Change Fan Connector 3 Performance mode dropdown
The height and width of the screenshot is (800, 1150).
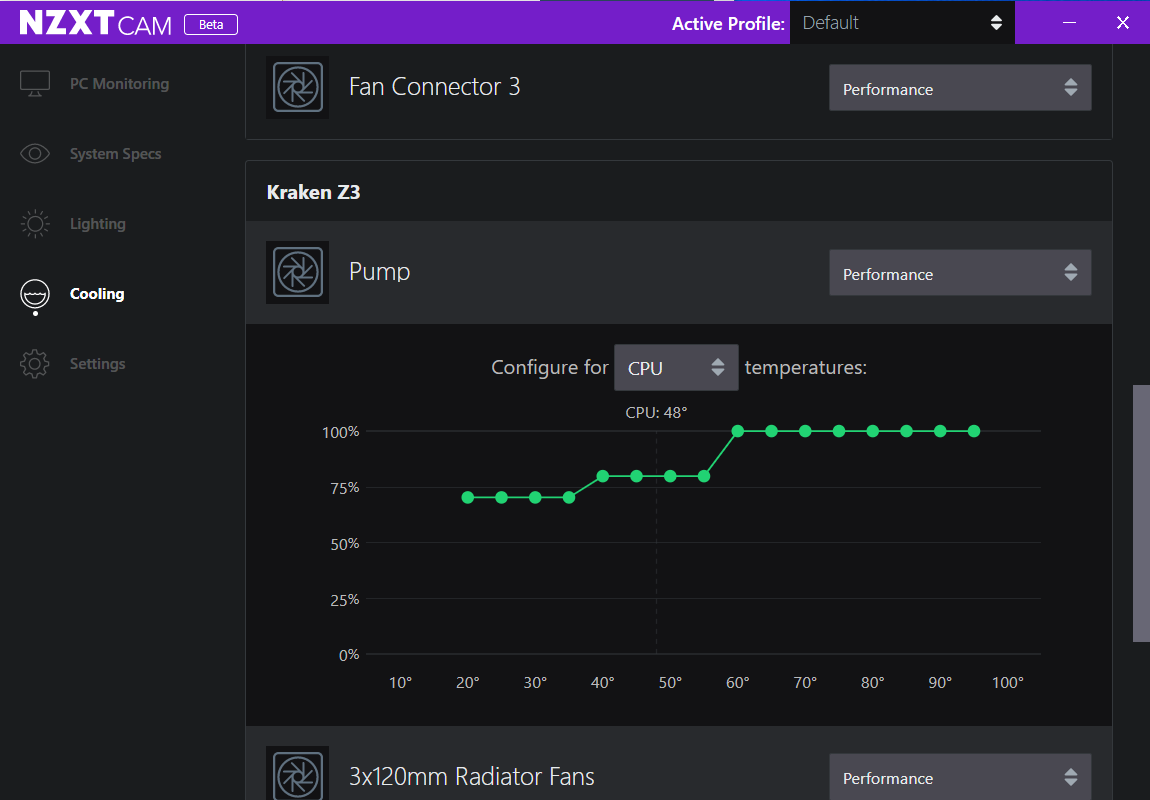point(960,88)
